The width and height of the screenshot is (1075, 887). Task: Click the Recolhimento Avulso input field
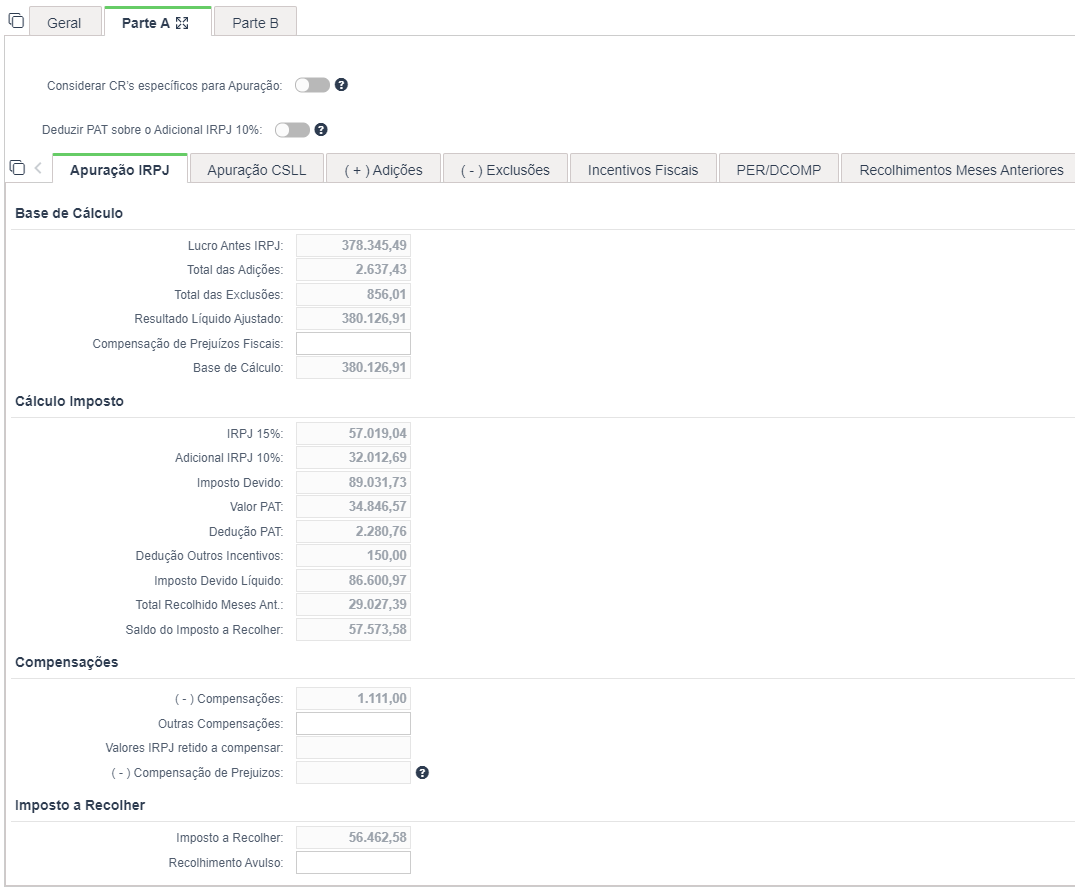(x=353, y=862)
